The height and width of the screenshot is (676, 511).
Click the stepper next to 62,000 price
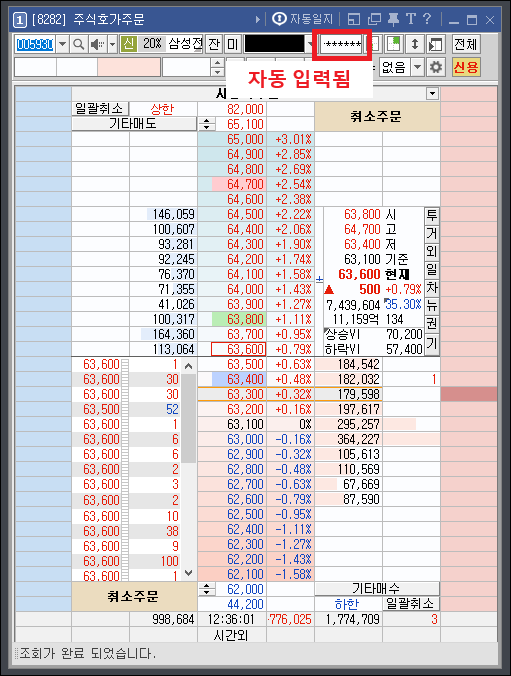click(x=207, y=589)
